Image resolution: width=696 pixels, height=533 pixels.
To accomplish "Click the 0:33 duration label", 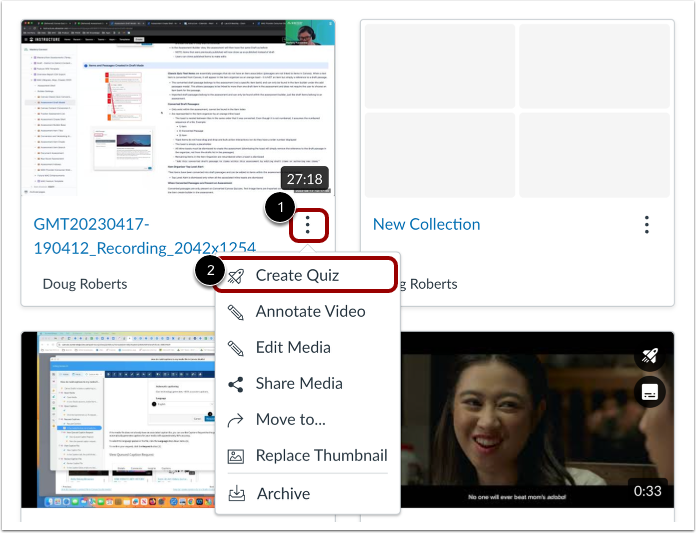I will (x=648, y=491).
